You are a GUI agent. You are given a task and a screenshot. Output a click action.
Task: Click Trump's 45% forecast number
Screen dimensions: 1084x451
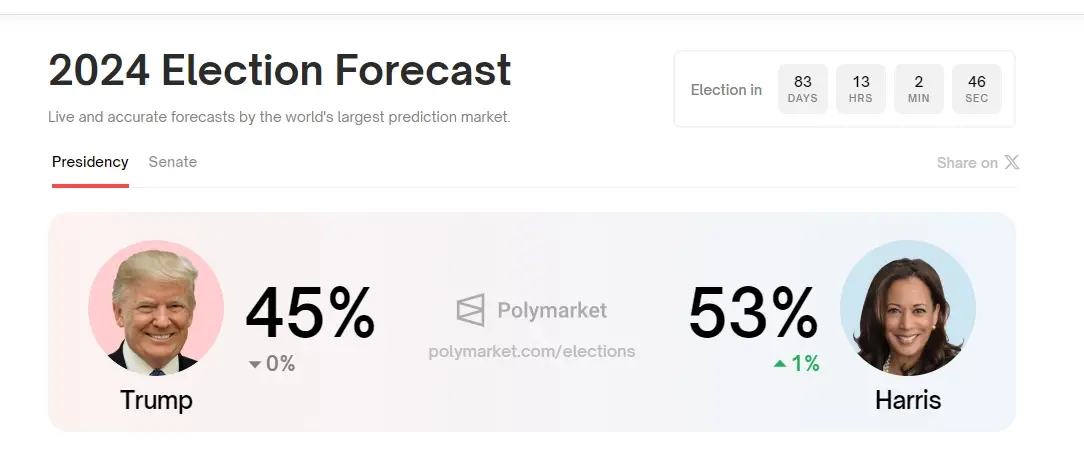coord(310,314)
